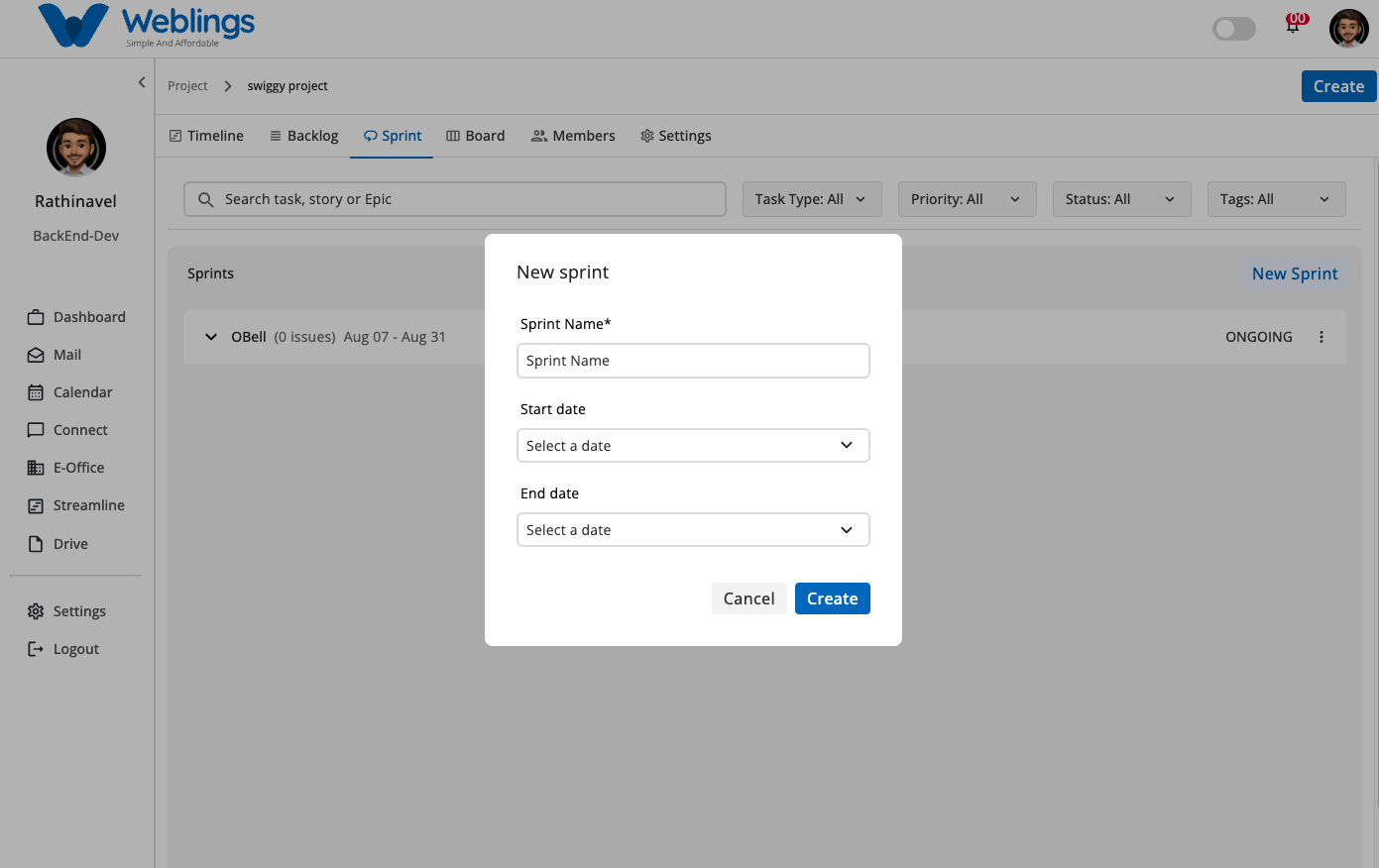This screenshot has height=868, width=1379.
Task: Click the Logout icon
Action: click(x=36, y=649)
